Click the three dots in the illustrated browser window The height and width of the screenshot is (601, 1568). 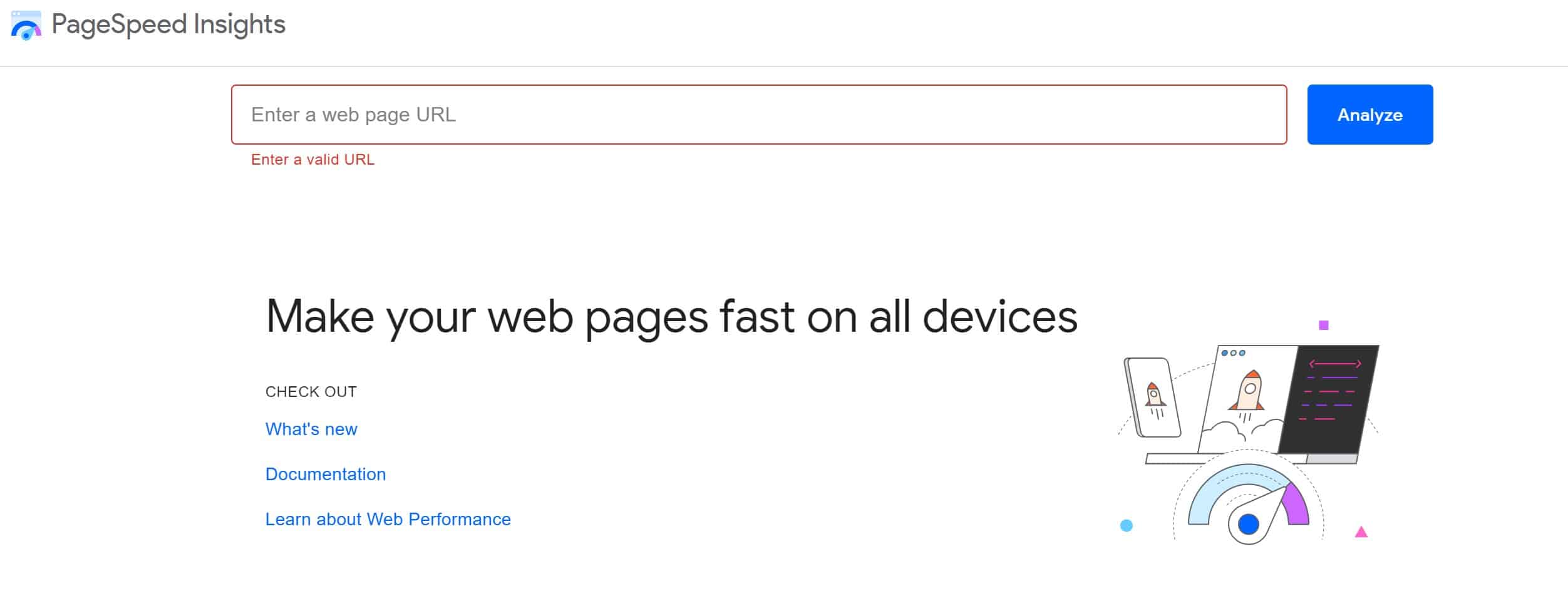click(1233, 353)
